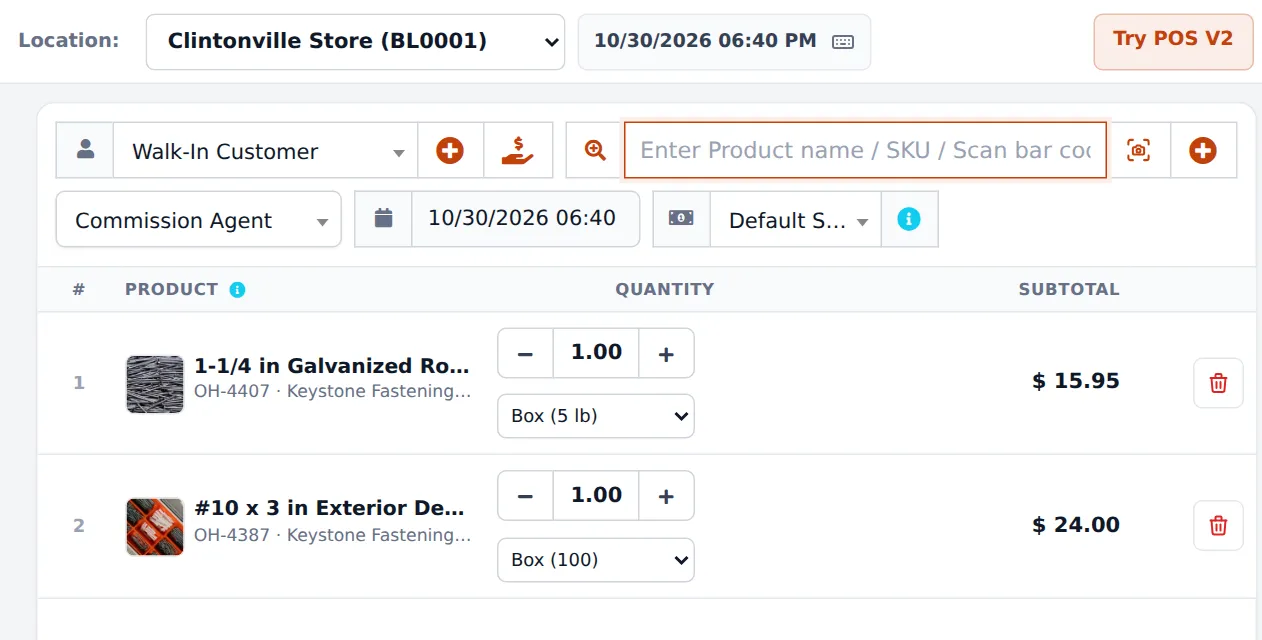Click the product column info icon
The image size is (1262, 640).
click(237, 290)
